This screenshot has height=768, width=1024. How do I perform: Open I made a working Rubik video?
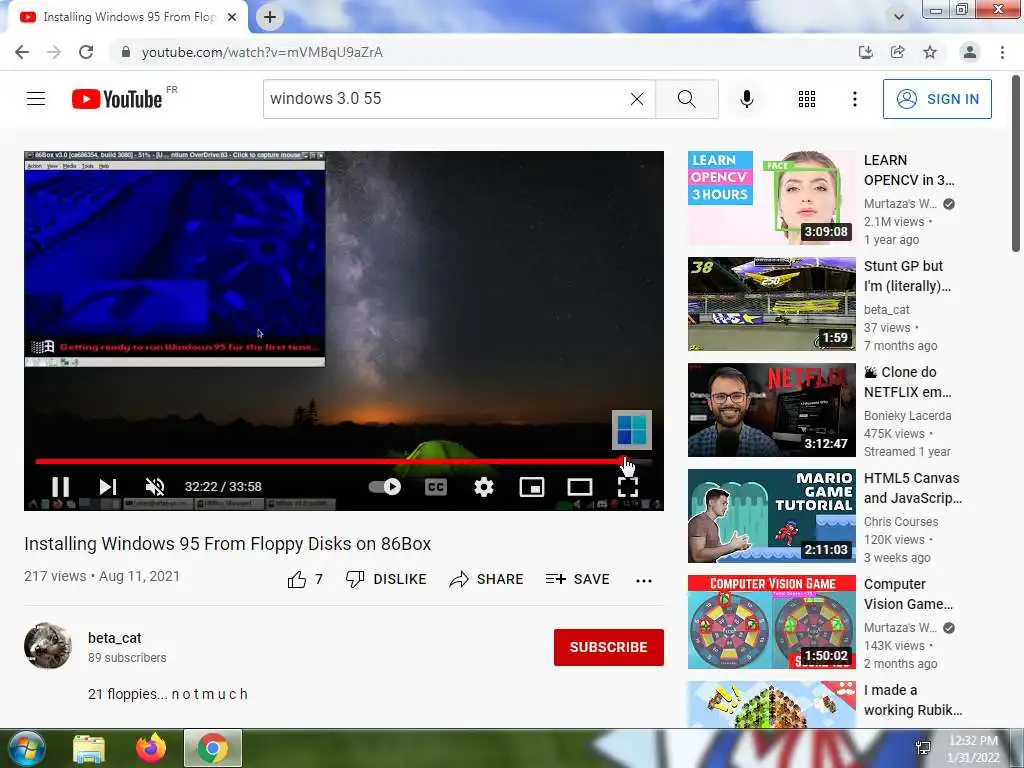click(913, 700)
